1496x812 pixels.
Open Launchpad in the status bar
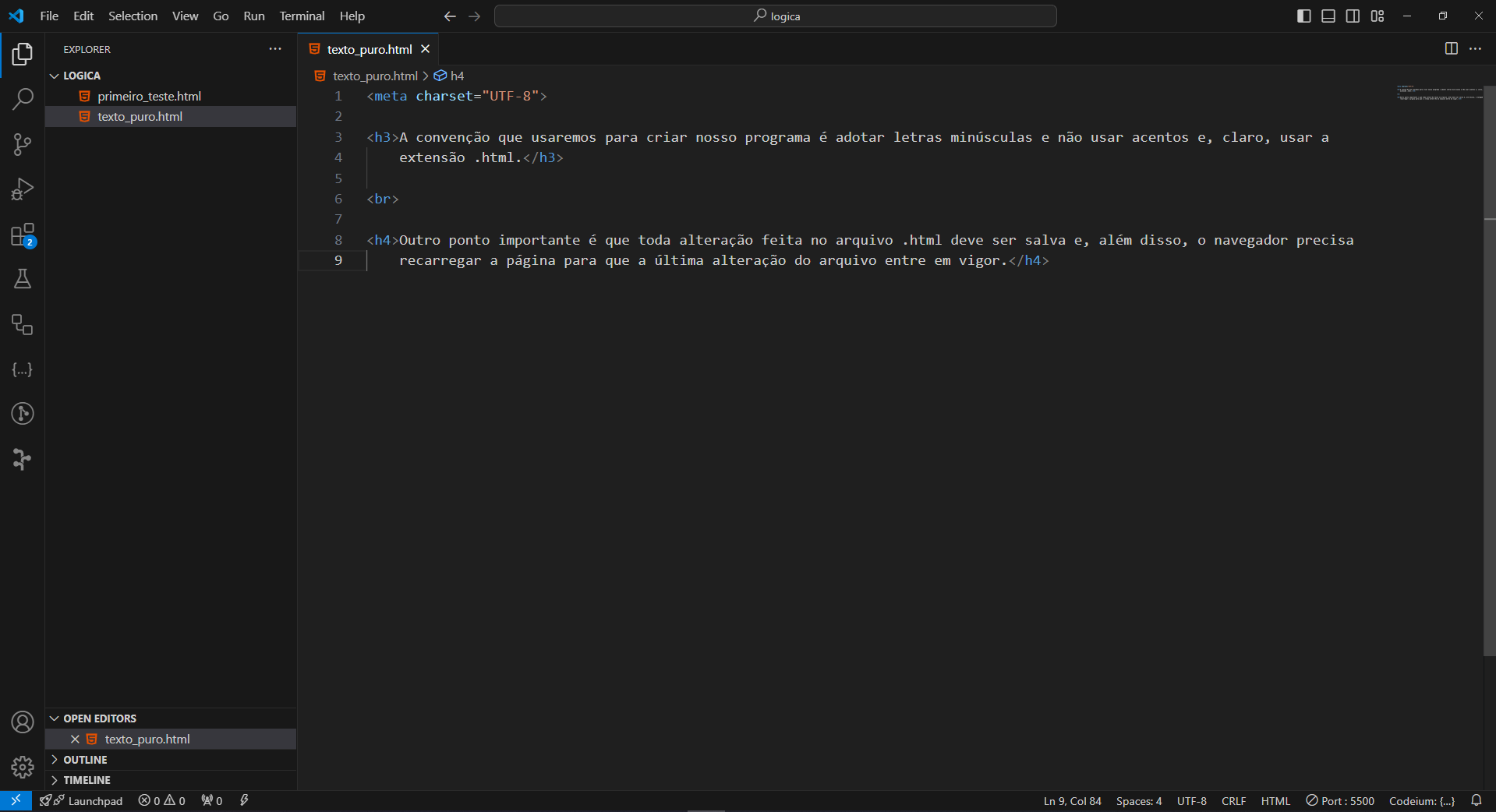[x=81, y=800]
